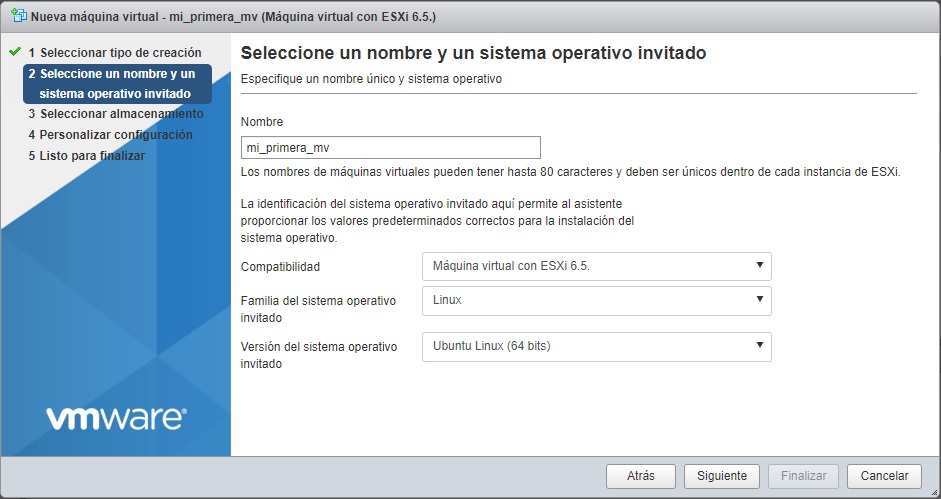
Task: Open step 3 Seleccionar almacenamiento
Action: 116,113
